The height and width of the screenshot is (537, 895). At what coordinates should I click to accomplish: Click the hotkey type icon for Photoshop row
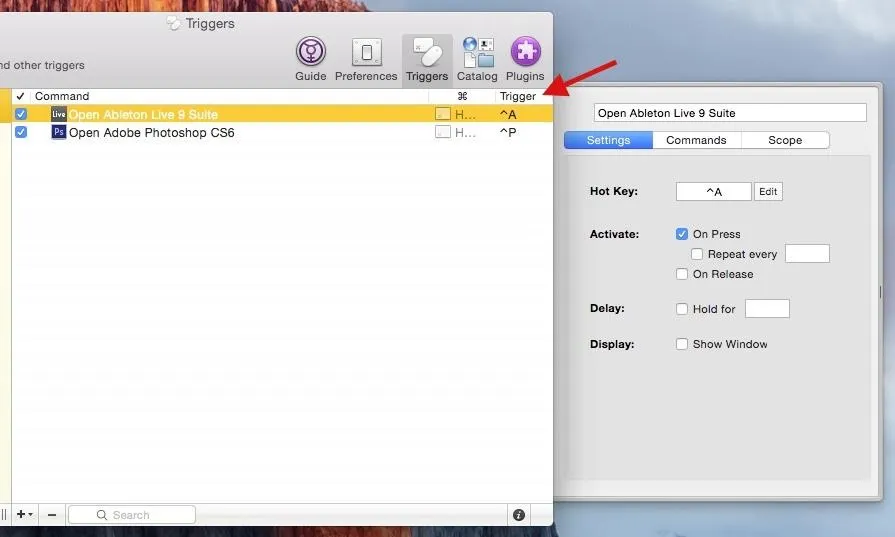coord(442,132)
